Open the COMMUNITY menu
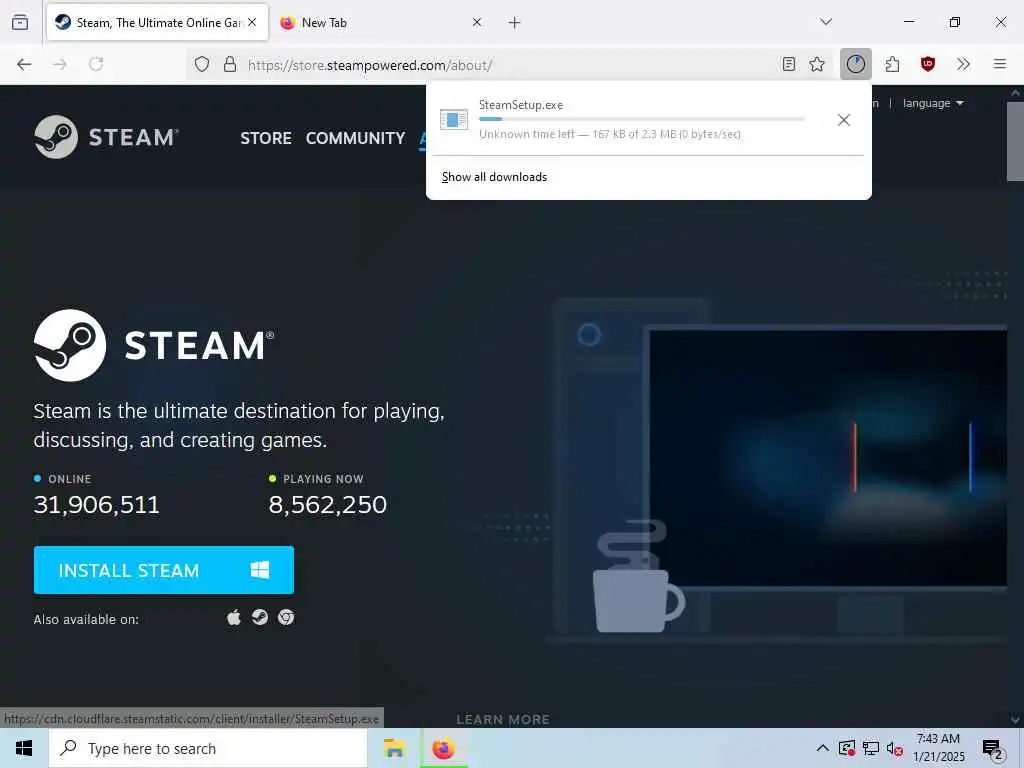This screenshot has width=1024, height=768. coord(355,138)
